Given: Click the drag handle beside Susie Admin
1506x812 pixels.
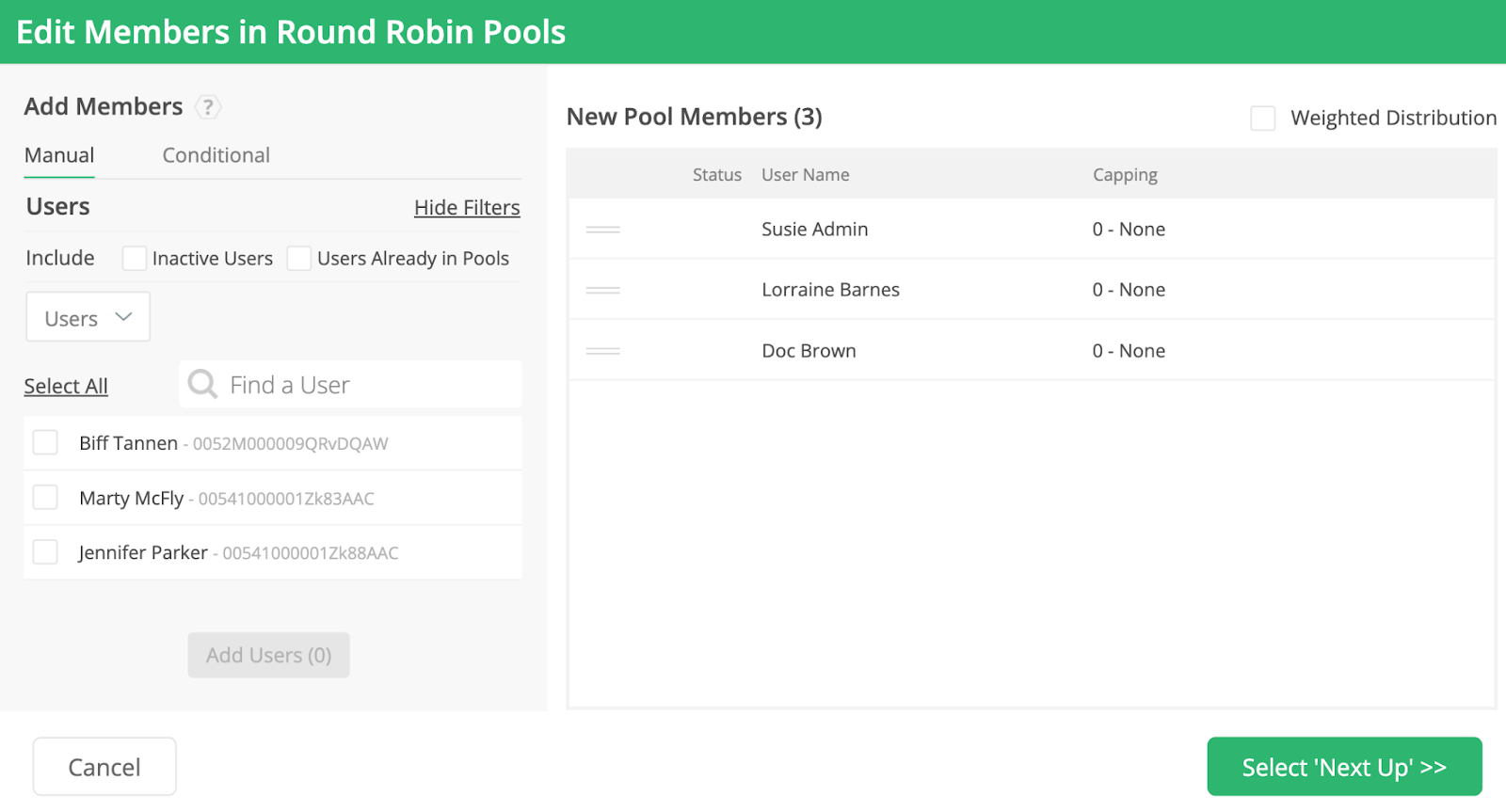Looking at the screenshot, I should [602, 230].
